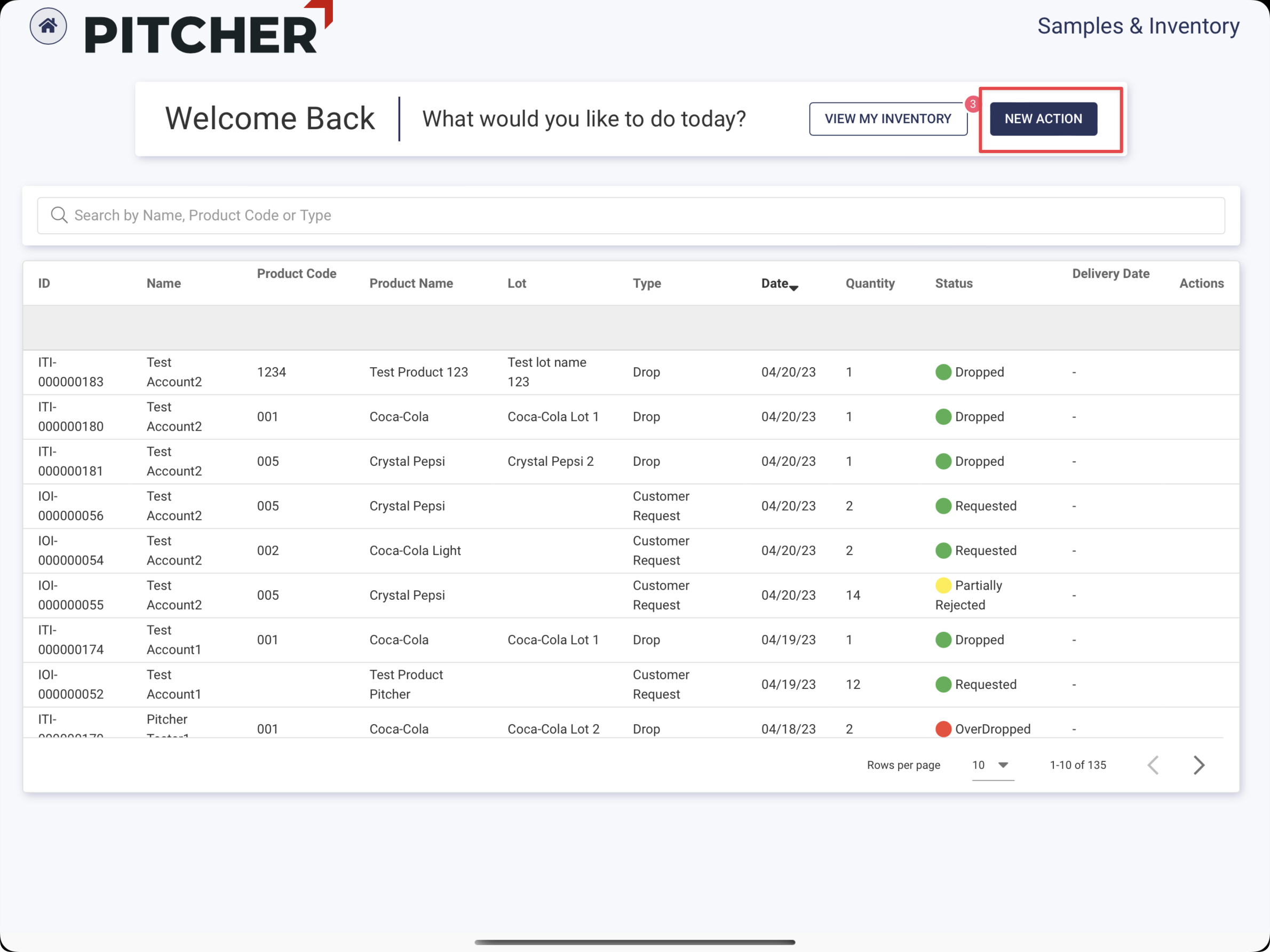The width and height of the screenshot is (1270, 952).
Task: Open View My Inventory
Action: (x=887, y=119)
